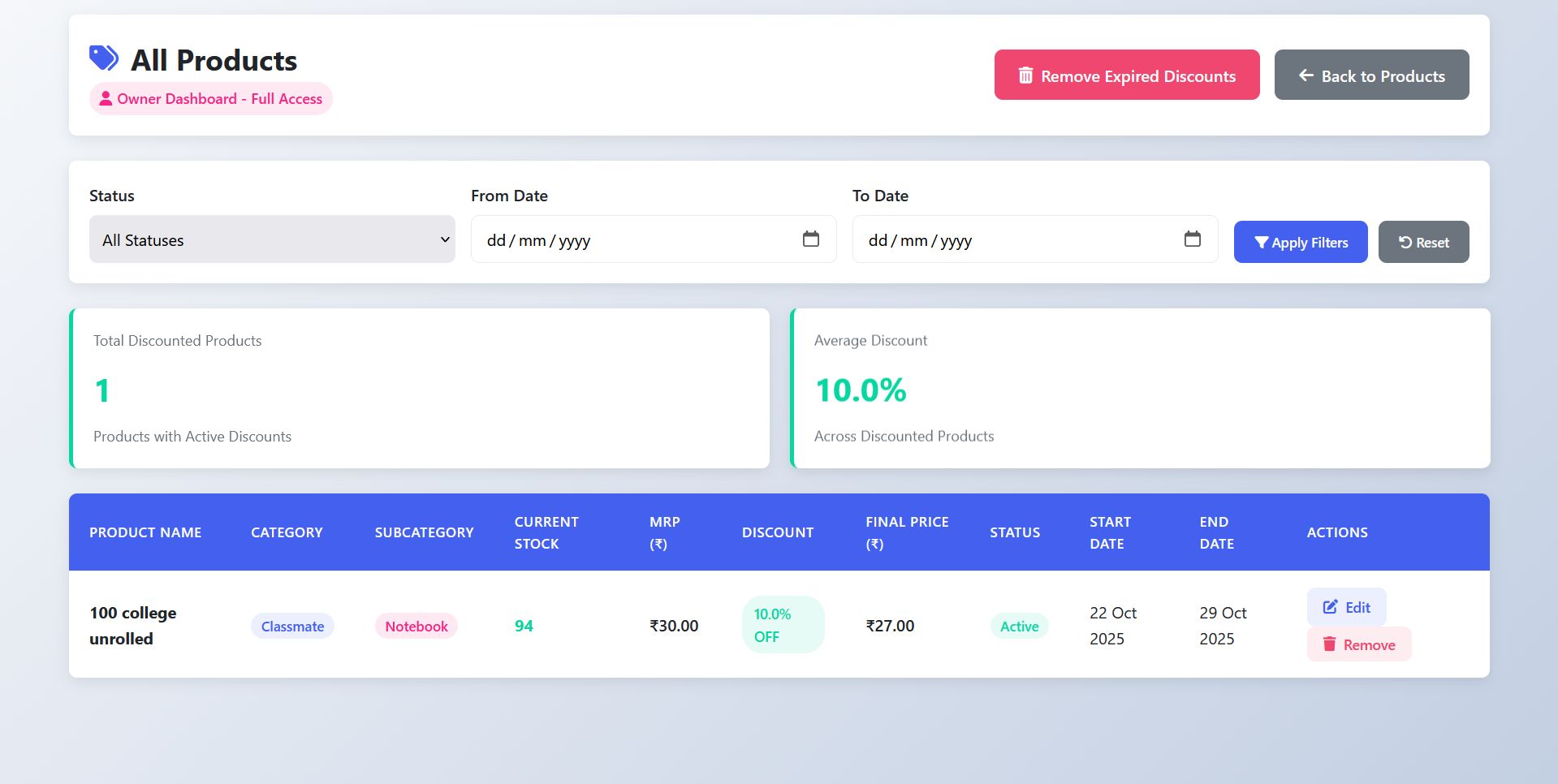Click the person icon in Owner Dashboard badge
The width and height of the screenshot is (1558, 784).
106,98
